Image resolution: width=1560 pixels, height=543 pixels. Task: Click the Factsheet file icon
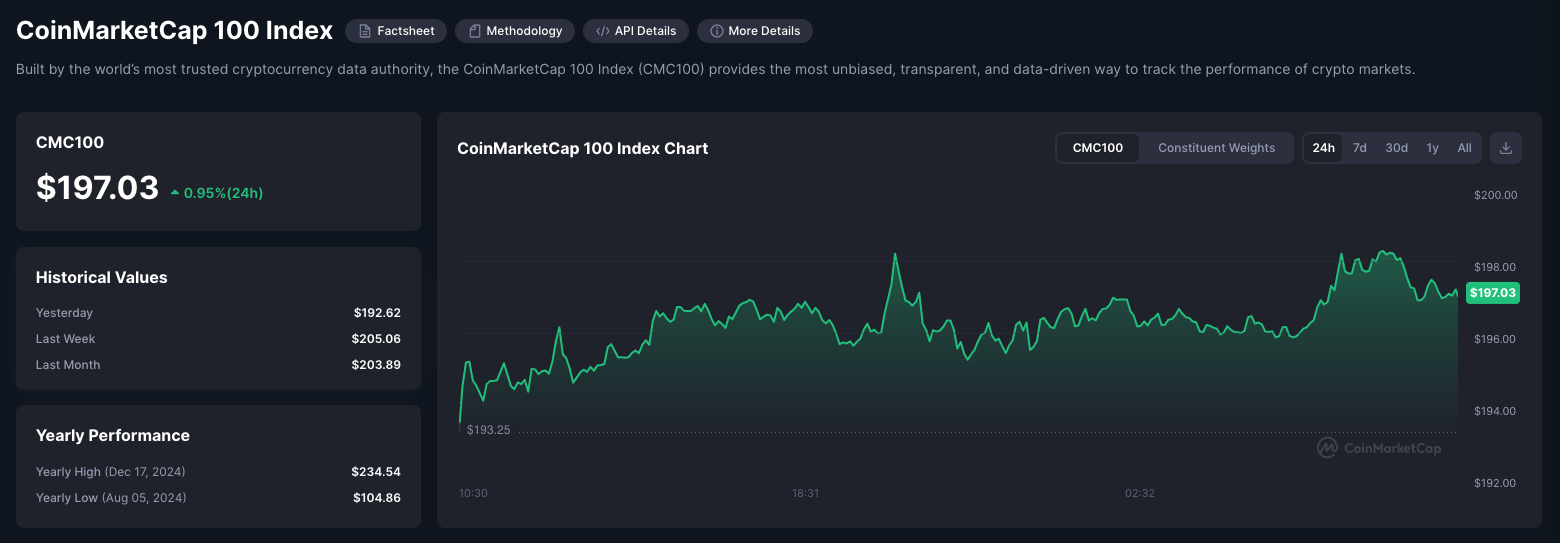(x=365, y=31)
